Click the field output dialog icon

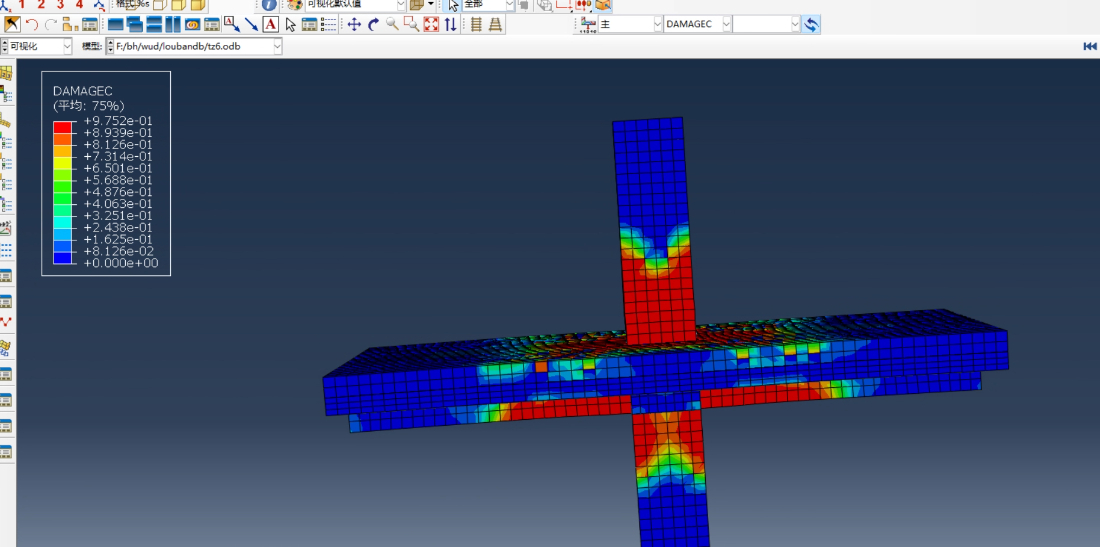coord(588,25)
